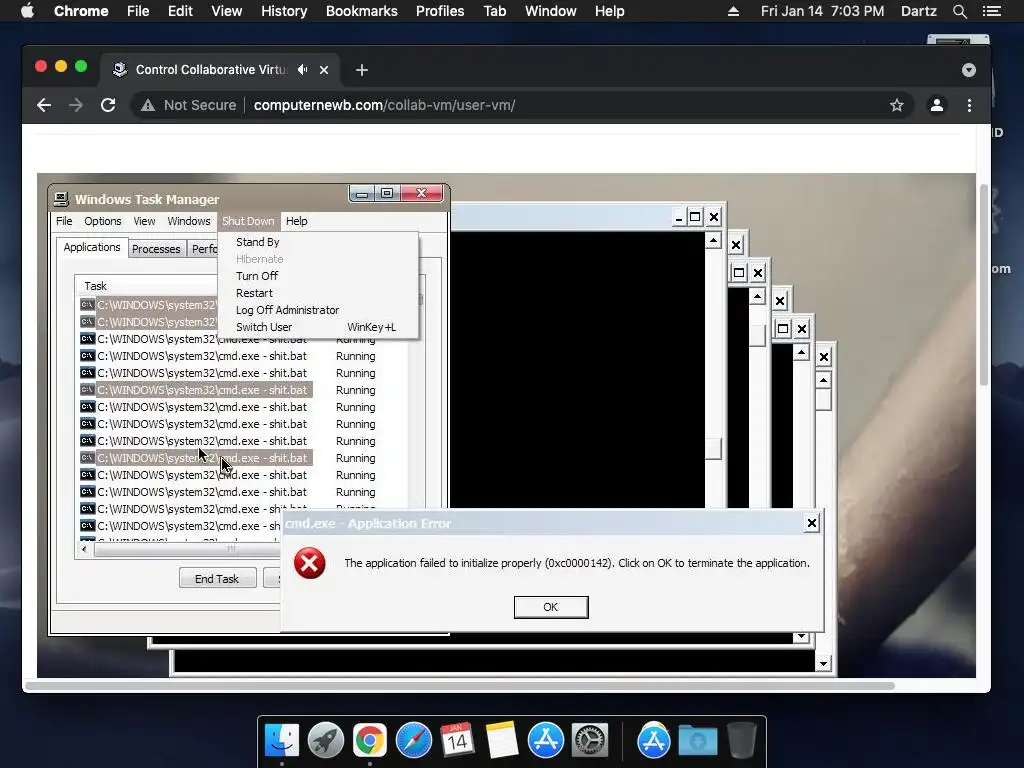1024x768 pixels.
Task: Open the Chrome menu in macOS menu bar
Action: pyautogui.click(x=81, y=11)
